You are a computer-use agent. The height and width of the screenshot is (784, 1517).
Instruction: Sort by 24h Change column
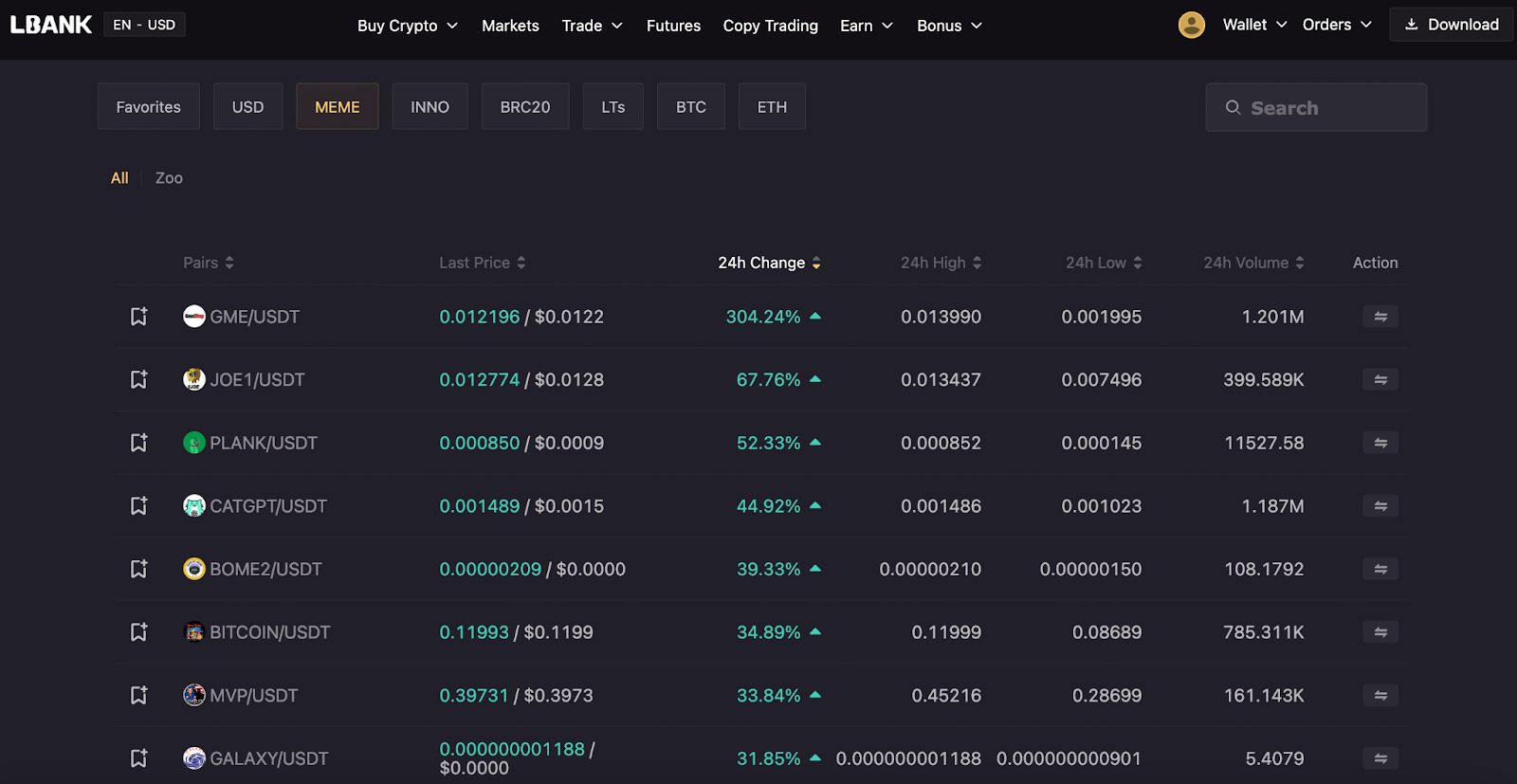pos(770,263)
